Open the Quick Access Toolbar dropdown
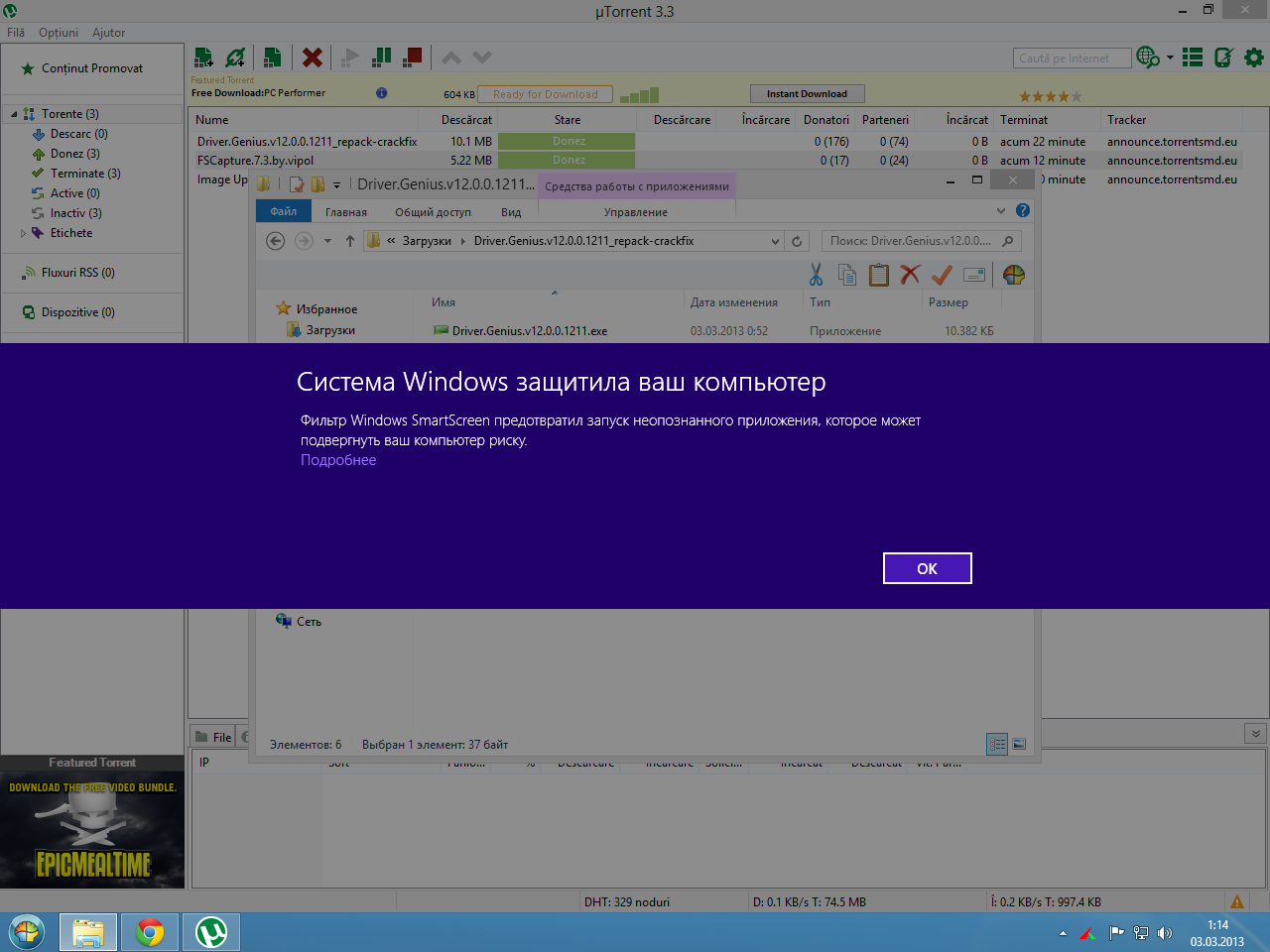This screenshot has height=952, width=1270. tap(337, 184)
